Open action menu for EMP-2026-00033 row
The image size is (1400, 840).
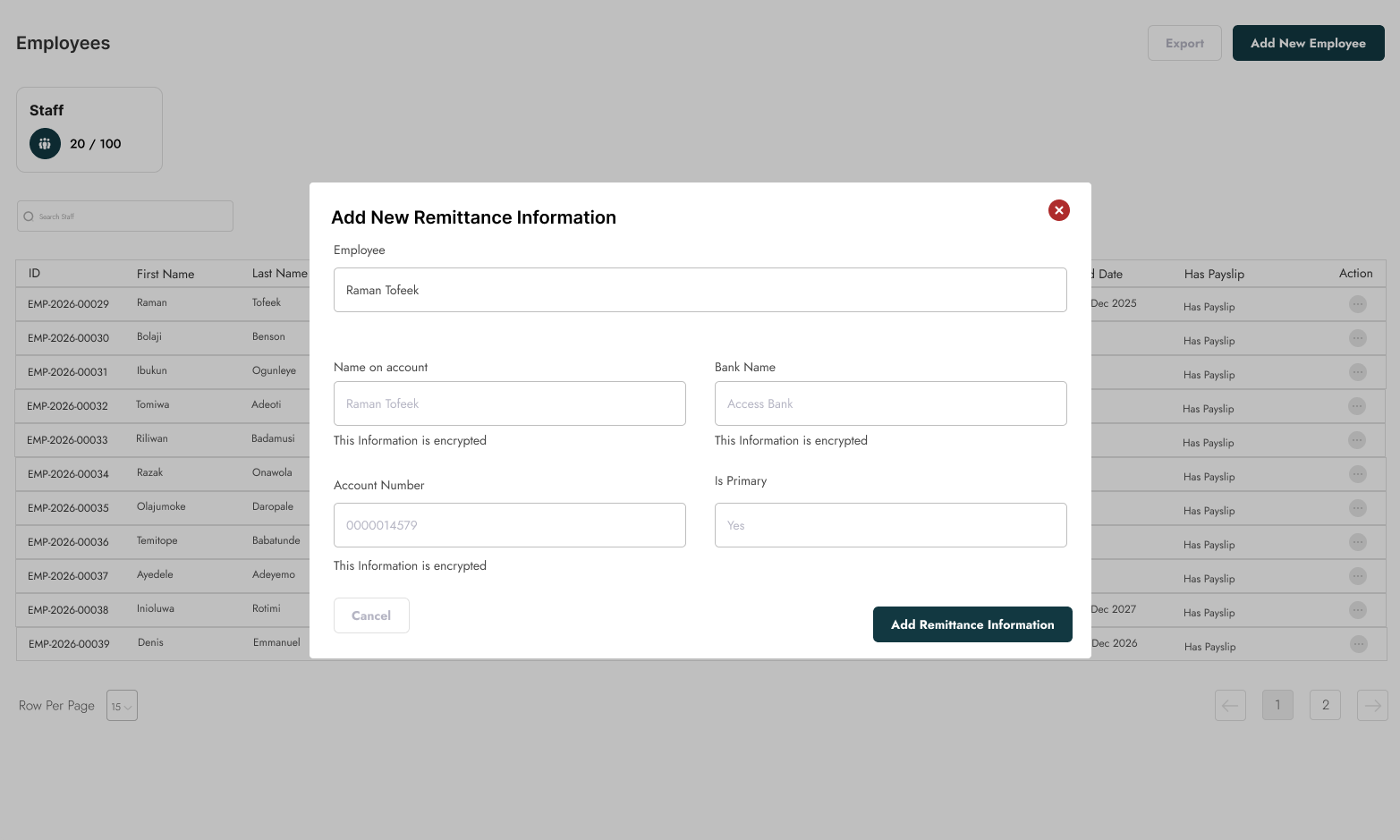click(1357, 440)
